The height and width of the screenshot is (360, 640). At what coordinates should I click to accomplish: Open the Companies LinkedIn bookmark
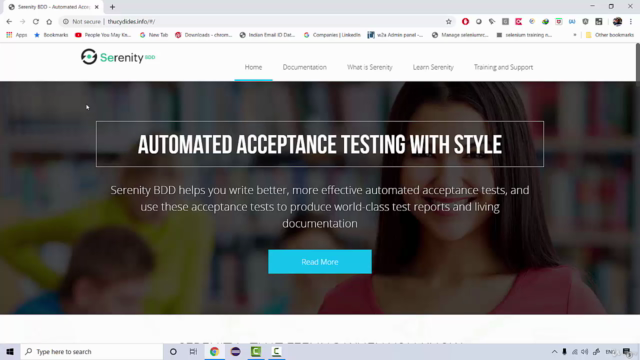[332, 35]
